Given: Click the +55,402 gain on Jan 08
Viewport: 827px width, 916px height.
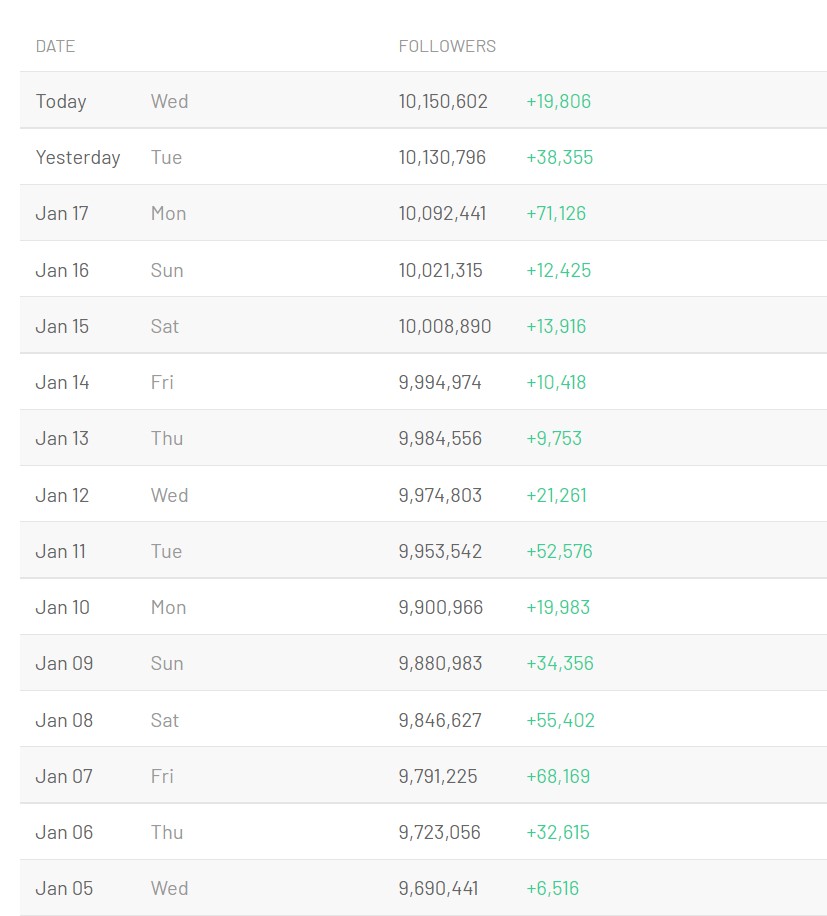Looking at the screenshot, I should pyautogui.click(x=561, y=720).
